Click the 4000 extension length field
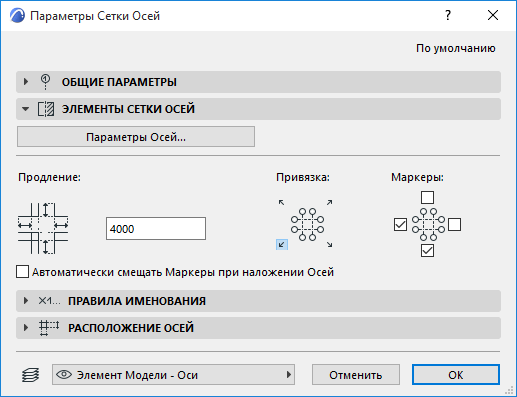This screenshot has width=517, height=397. pyautogui.click(x=156, y=229)
